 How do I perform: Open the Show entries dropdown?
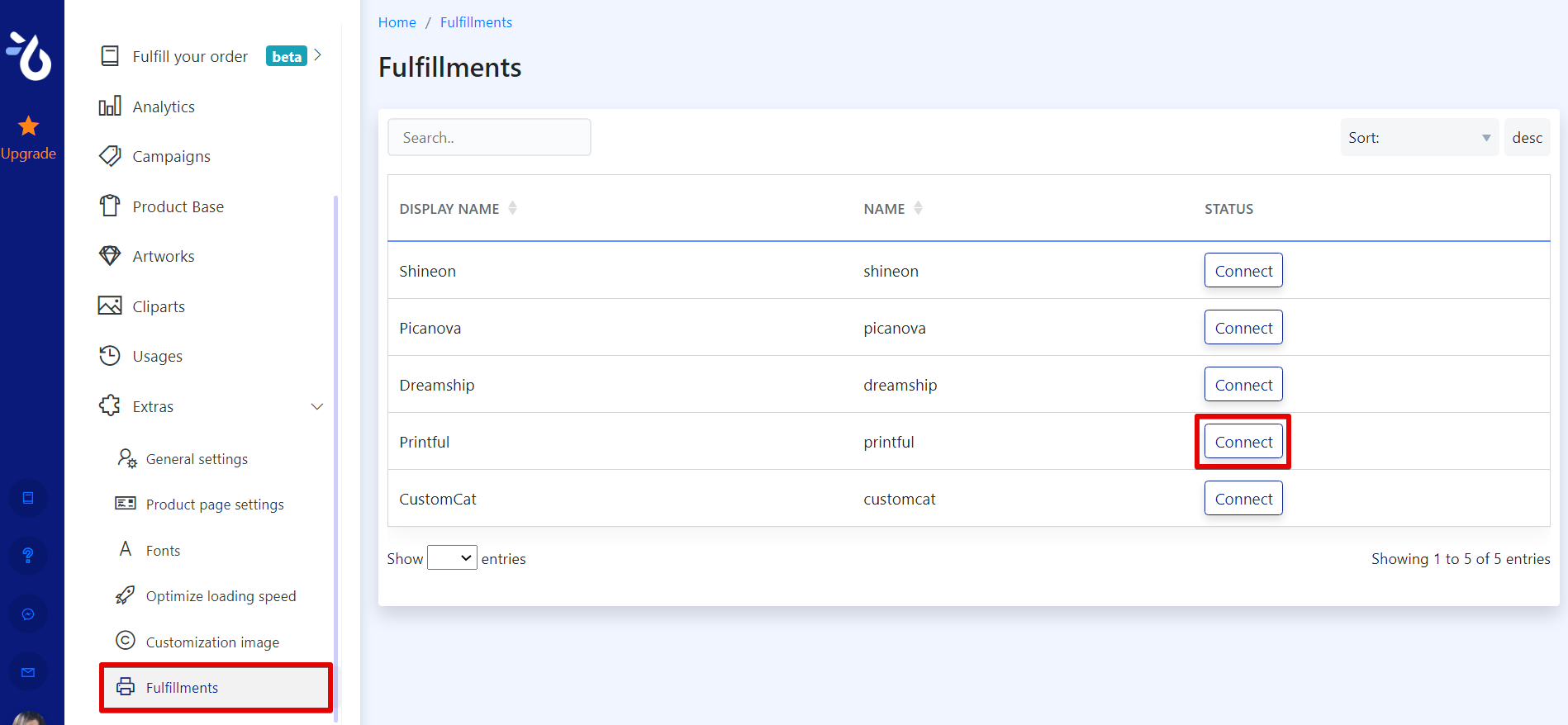click(x=452, y=558)
